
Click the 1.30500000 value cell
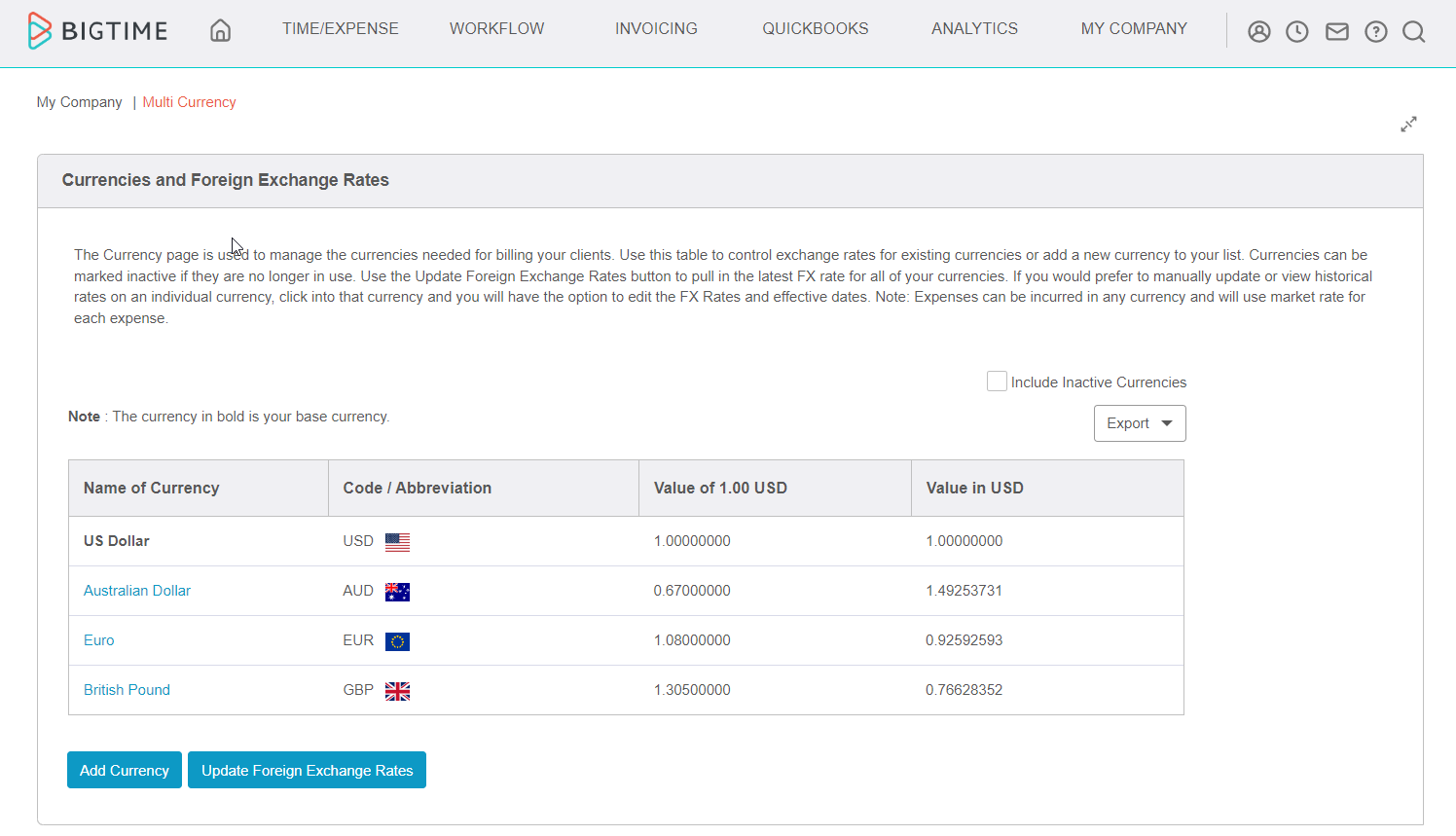tap(692, 690)
